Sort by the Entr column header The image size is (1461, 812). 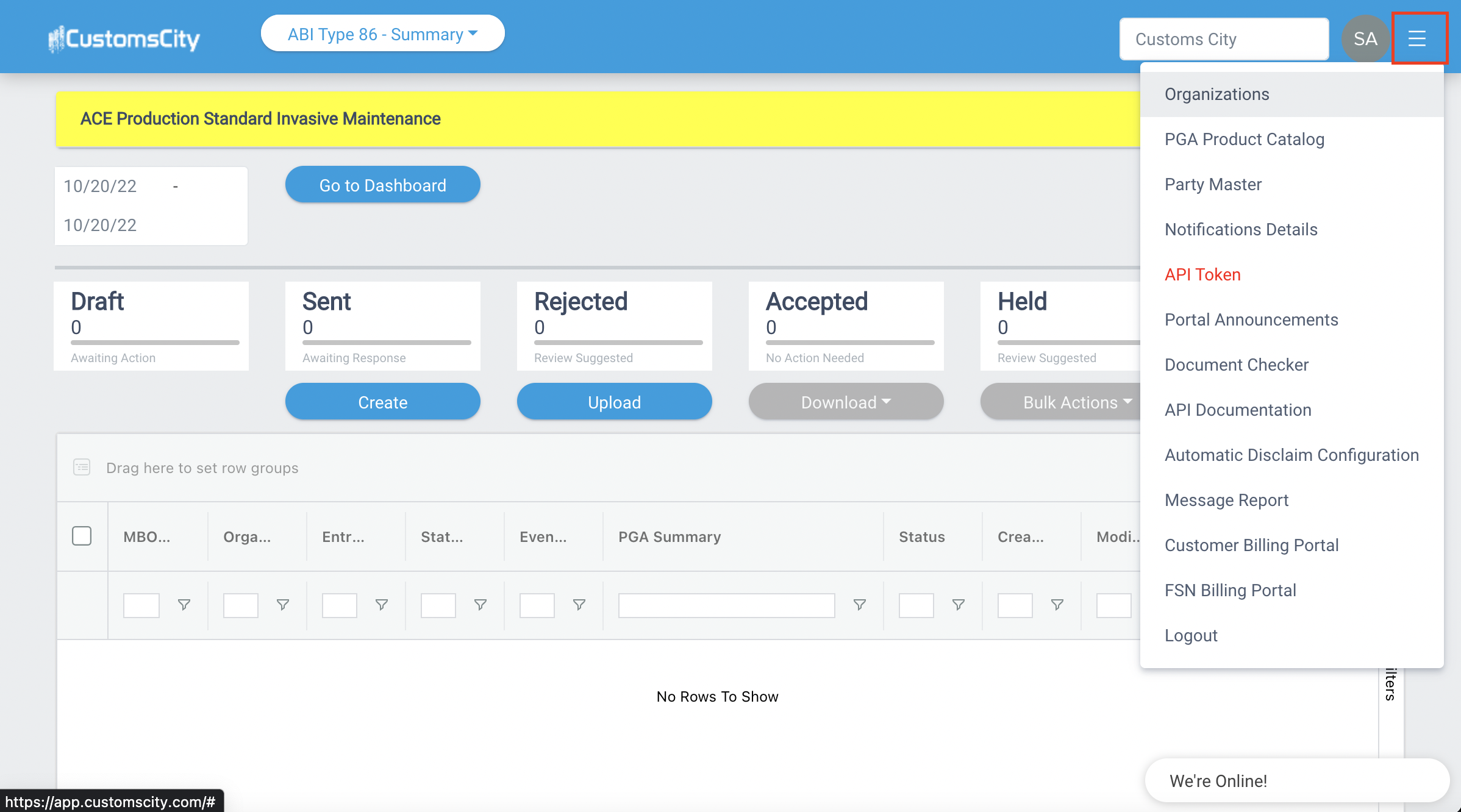343,536
